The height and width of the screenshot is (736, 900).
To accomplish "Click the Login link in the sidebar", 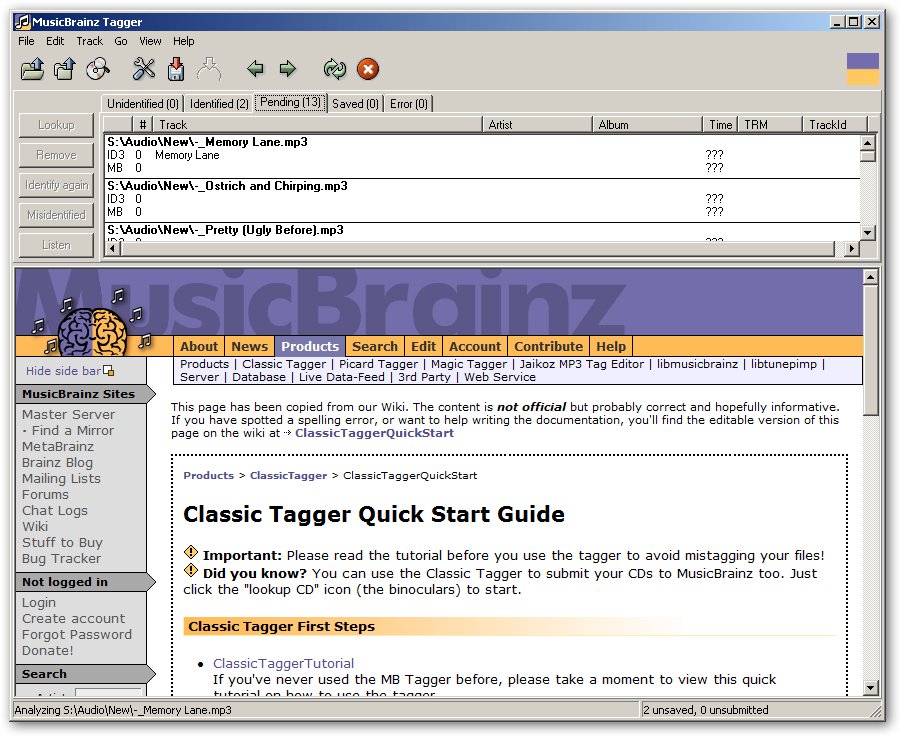I will tap(39, 603).
